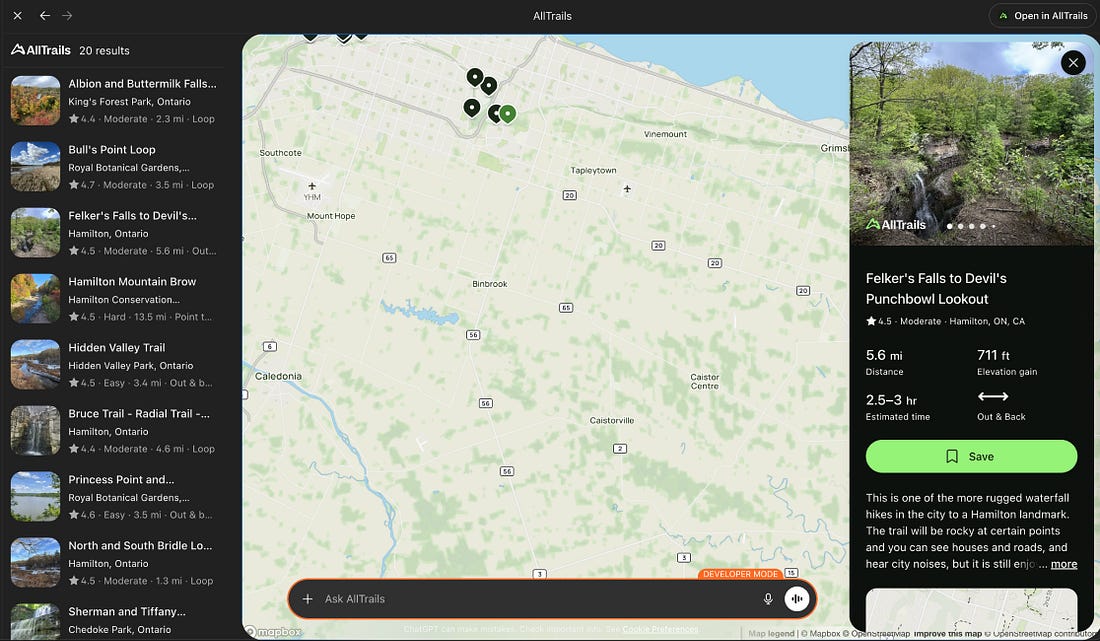This screenshot has height=641, width=1100.
Task: Click the mini map preview in detail card
Action: pyautogui.click(x=971, y=609)
